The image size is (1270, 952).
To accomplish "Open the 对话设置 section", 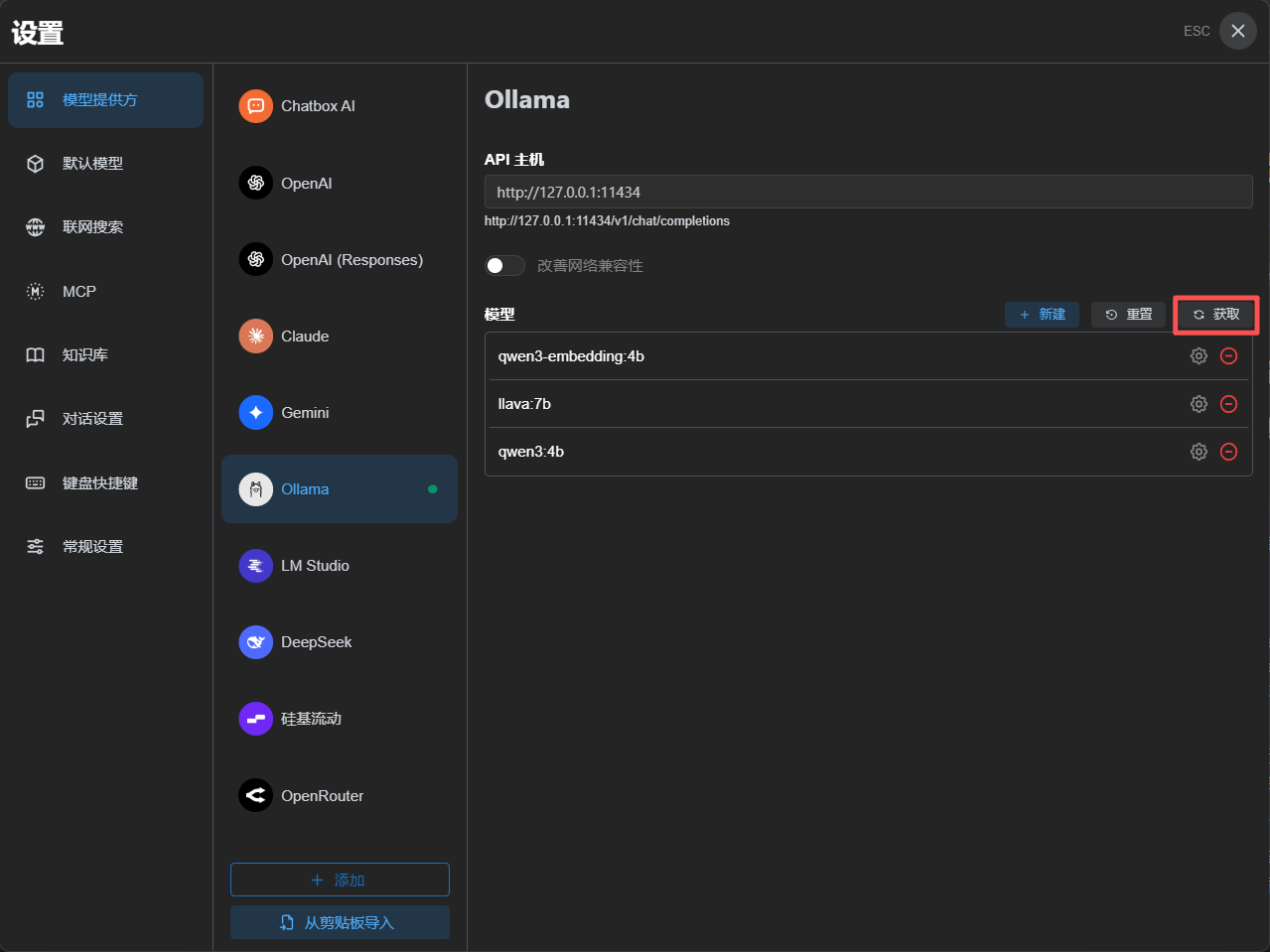I will pyautogui.click(x=105, y=419).
